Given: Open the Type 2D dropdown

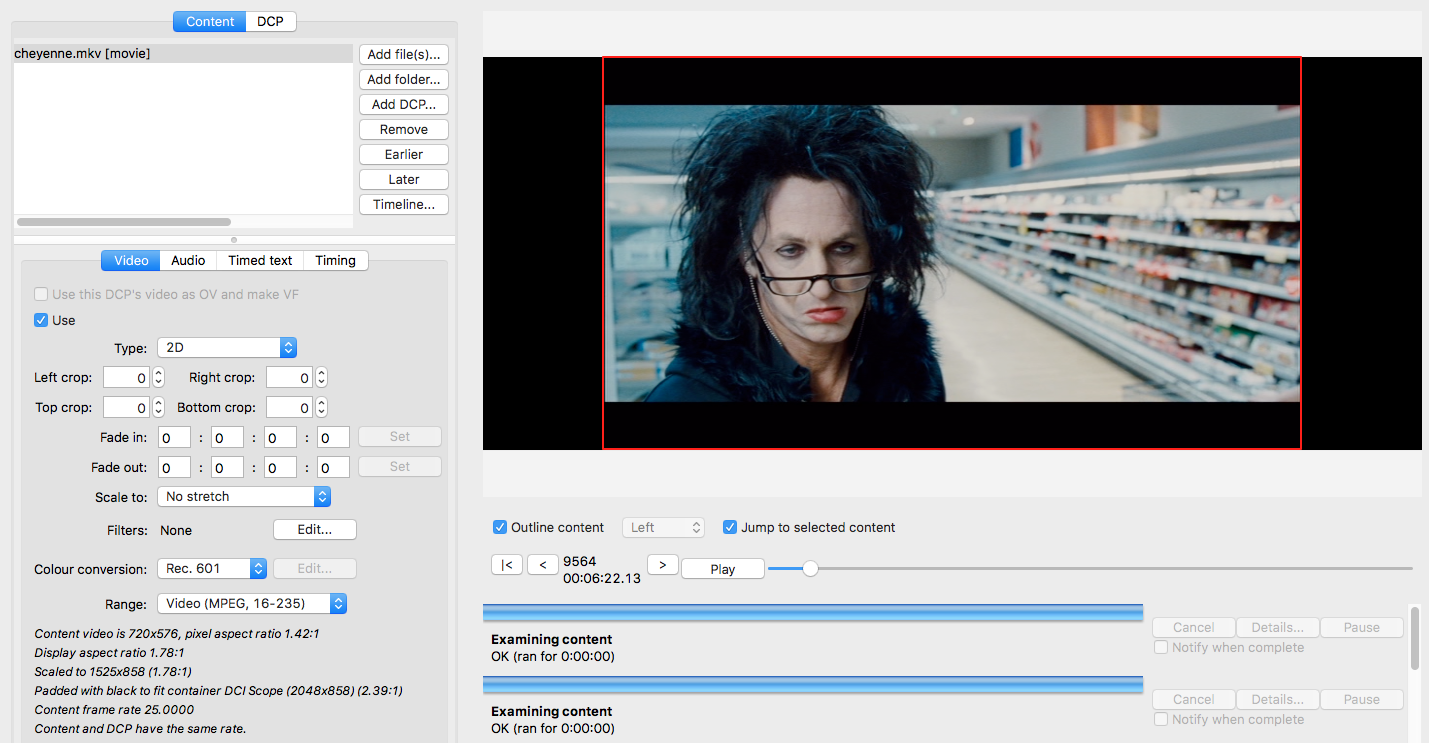Looking at the screenshot, I should point(227,348).
